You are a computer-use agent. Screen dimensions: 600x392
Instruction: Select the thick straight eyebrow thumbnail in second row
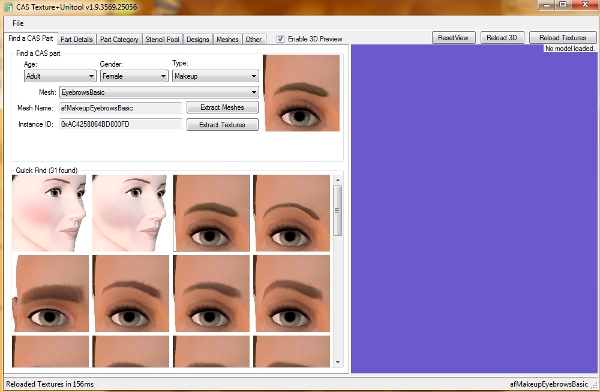coord(51,293)
